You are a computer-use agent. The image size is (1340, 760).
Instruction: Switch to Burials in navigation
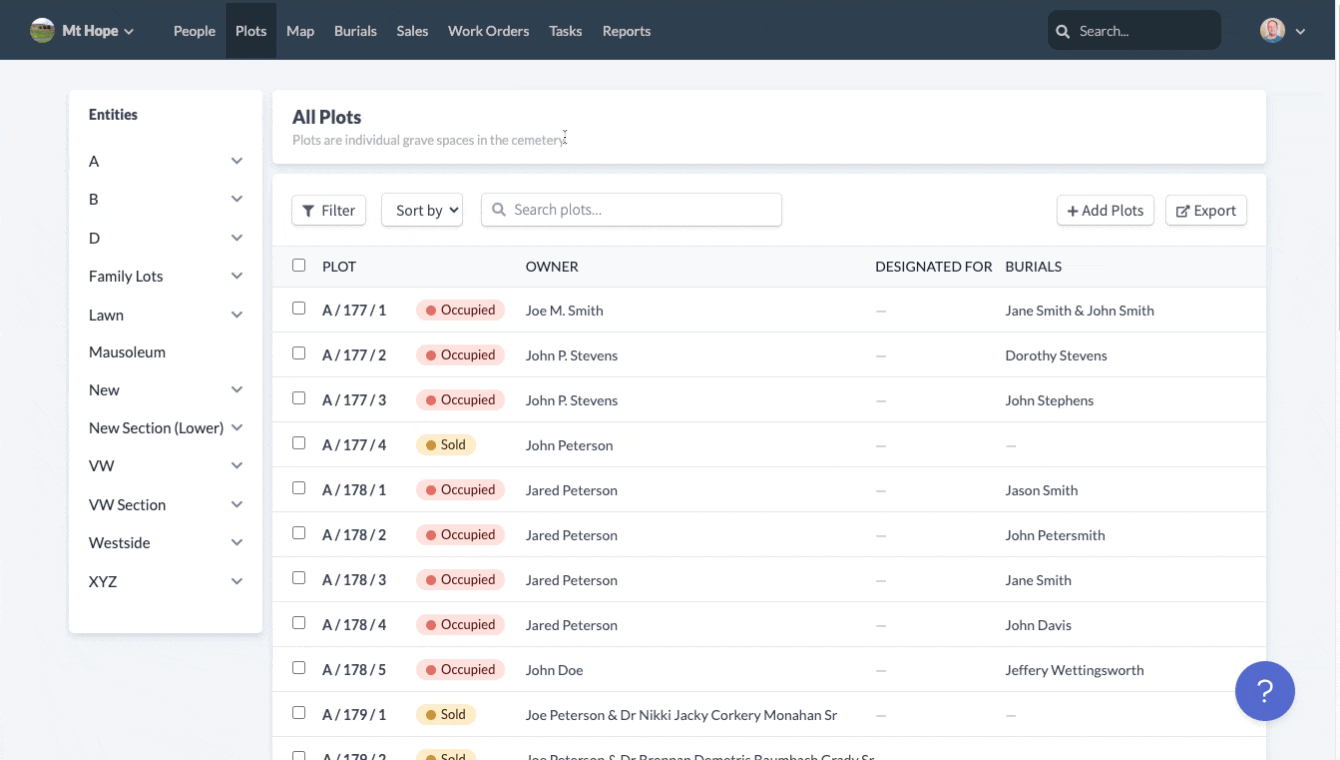click(x=355, y=31)
